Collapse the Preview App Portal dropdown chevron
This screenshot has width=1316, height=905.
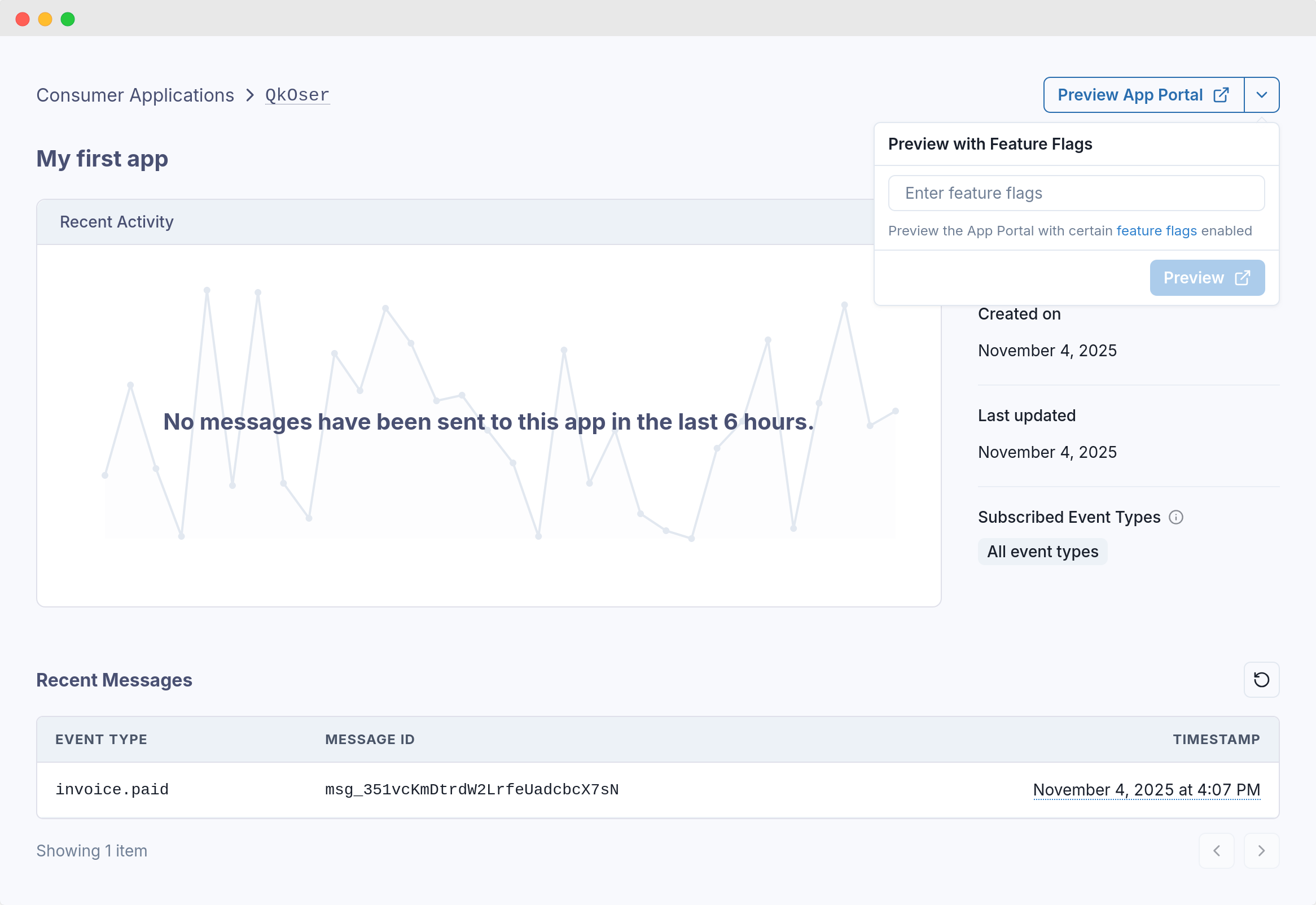pyautogui.click(x=1262, y=95)
